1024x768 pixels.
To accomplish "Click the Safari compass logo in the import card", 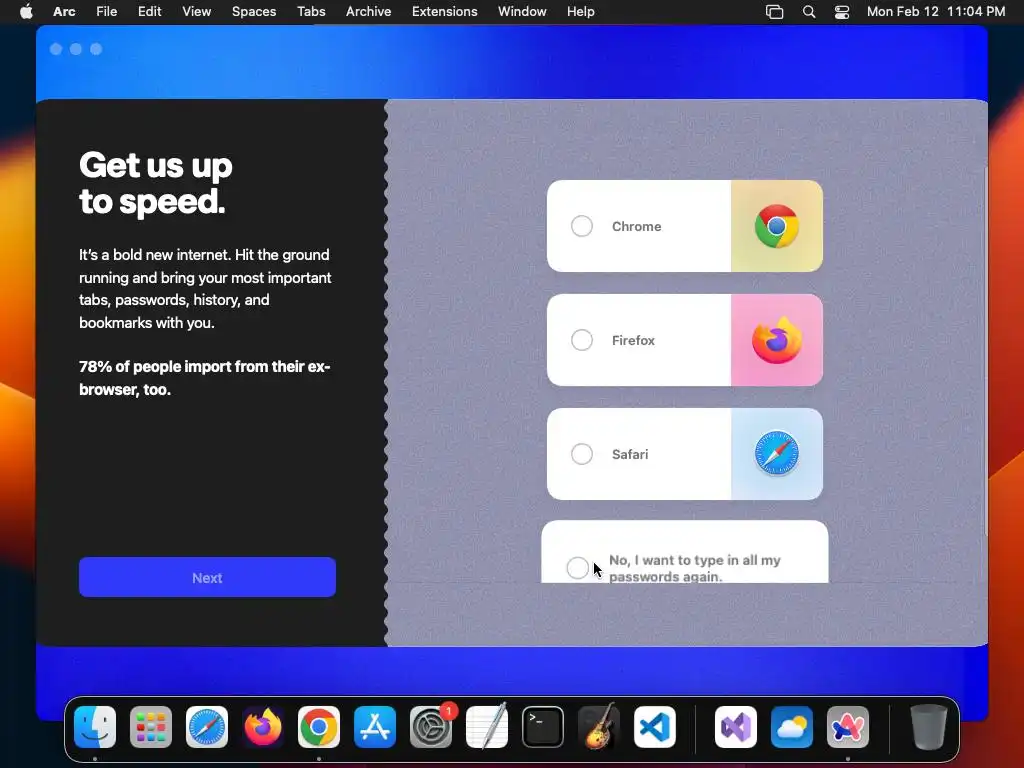I will (776, 453).
